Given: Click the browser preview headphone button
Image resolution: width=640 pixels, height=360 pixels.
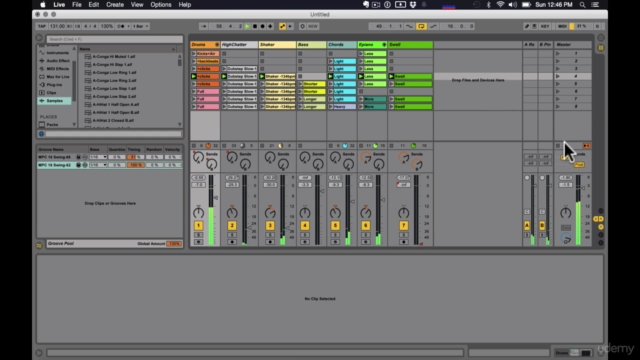Looking at the screenshot, I should (x=41, y=134).
